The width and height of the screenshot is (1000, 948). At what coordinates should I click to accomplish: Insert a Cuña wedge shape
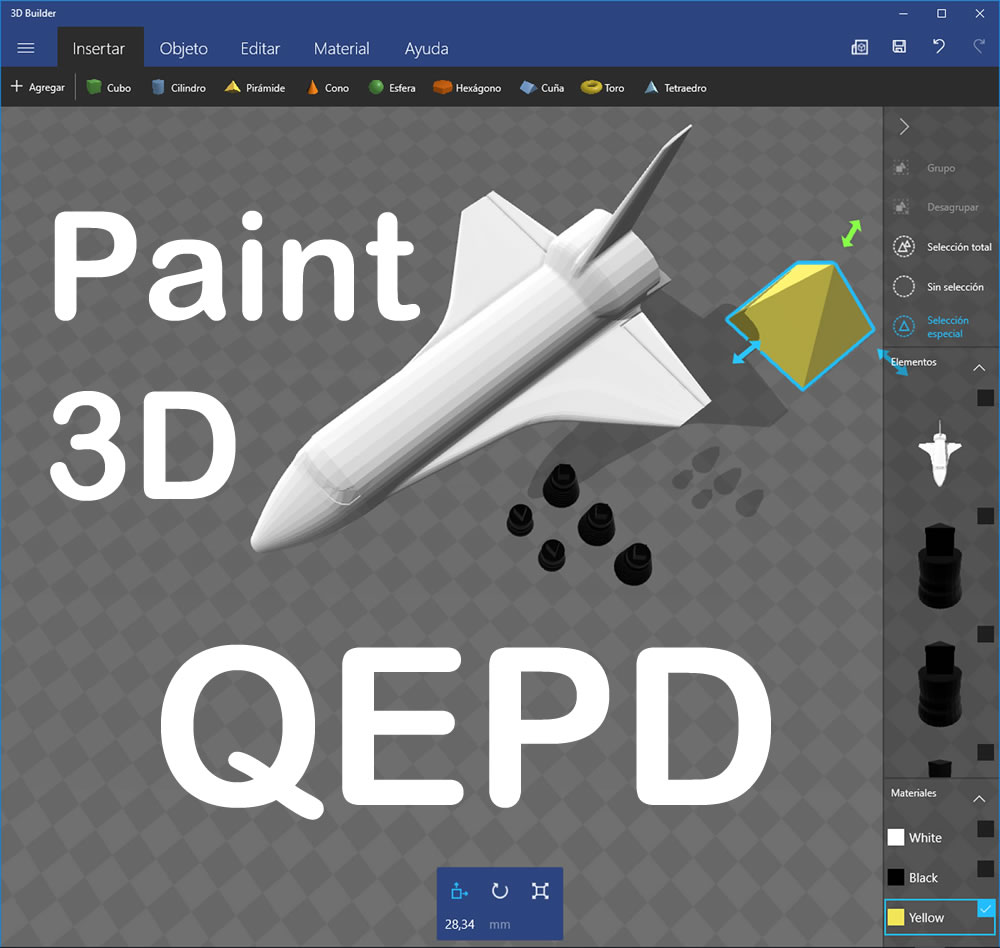click(x=542, y=87)
